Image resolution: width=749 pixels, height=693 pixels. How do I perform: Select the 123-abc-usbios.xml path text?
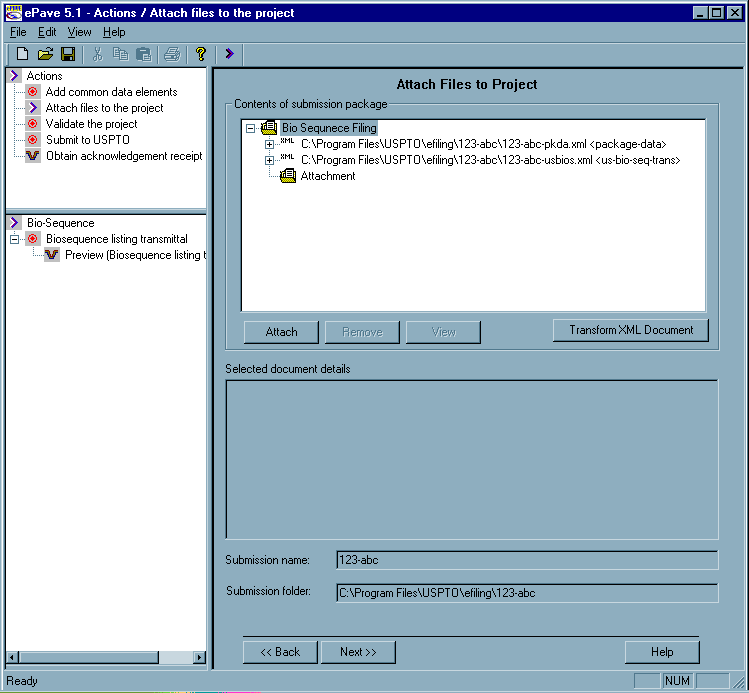pyautogui.click(x=491, y=160)
